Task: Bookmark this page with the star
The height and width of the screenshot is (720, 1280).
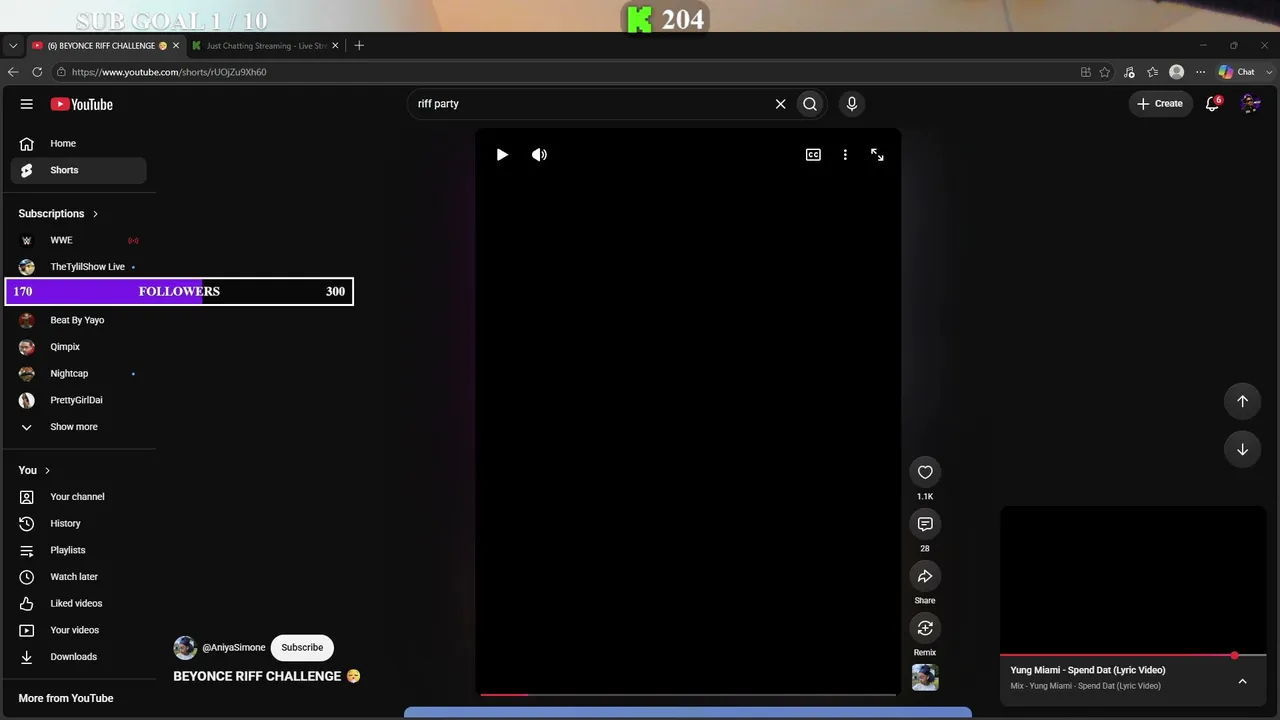Action: 1105,72
